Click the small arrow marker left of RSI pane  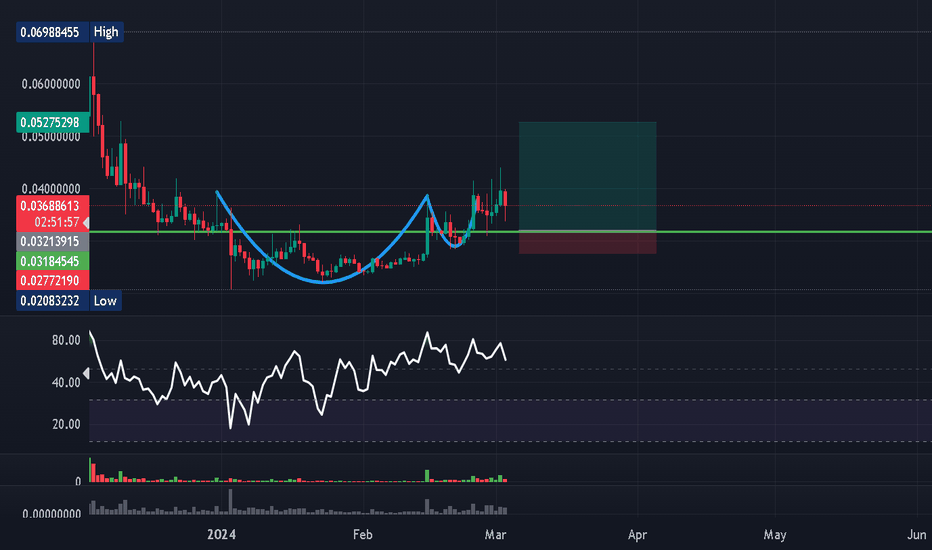86,373
